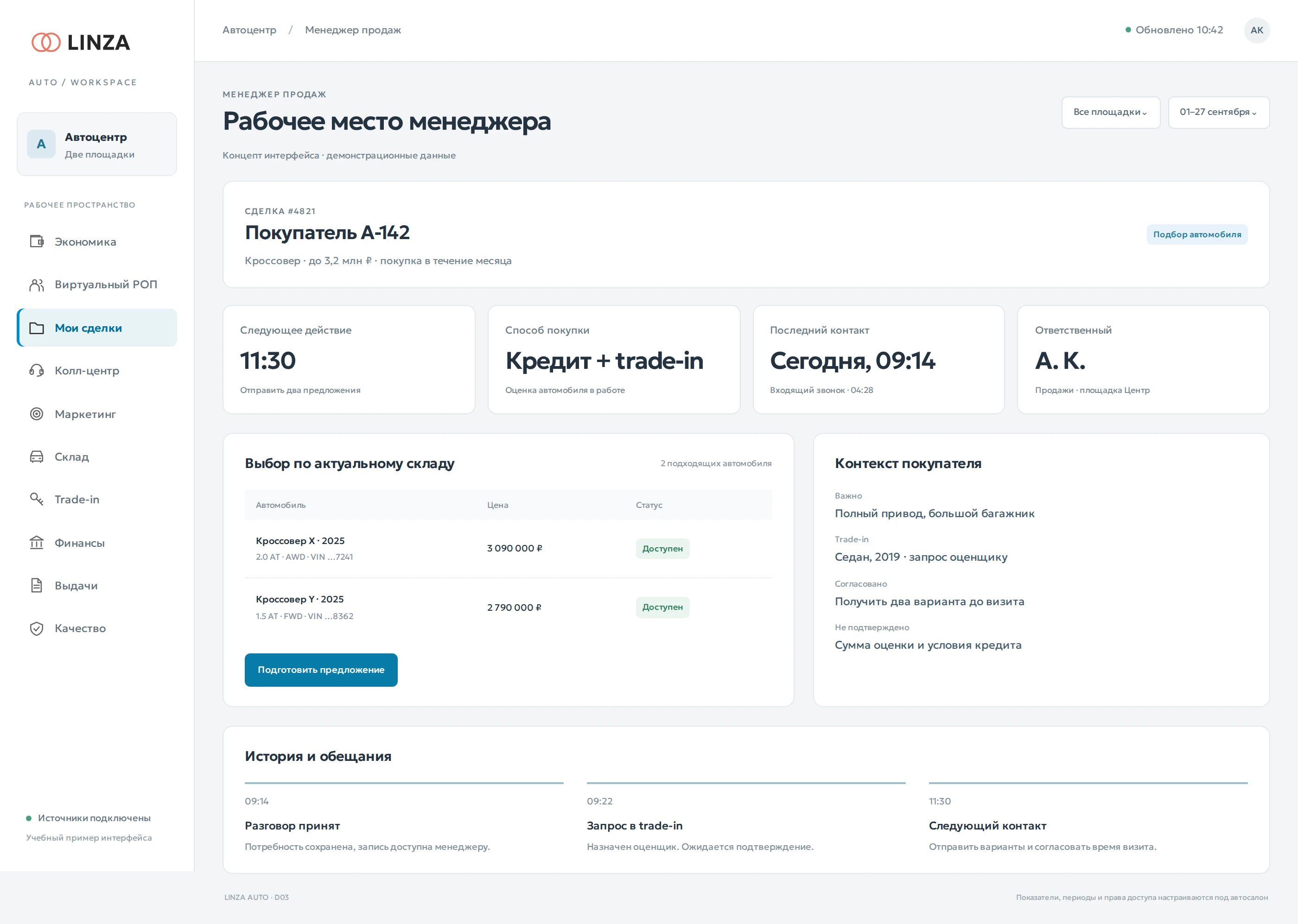Image resolution: width=1298 pixels, height=924 pixels.
Task: Click the Качество shield icon
Action: pos(37,628)
